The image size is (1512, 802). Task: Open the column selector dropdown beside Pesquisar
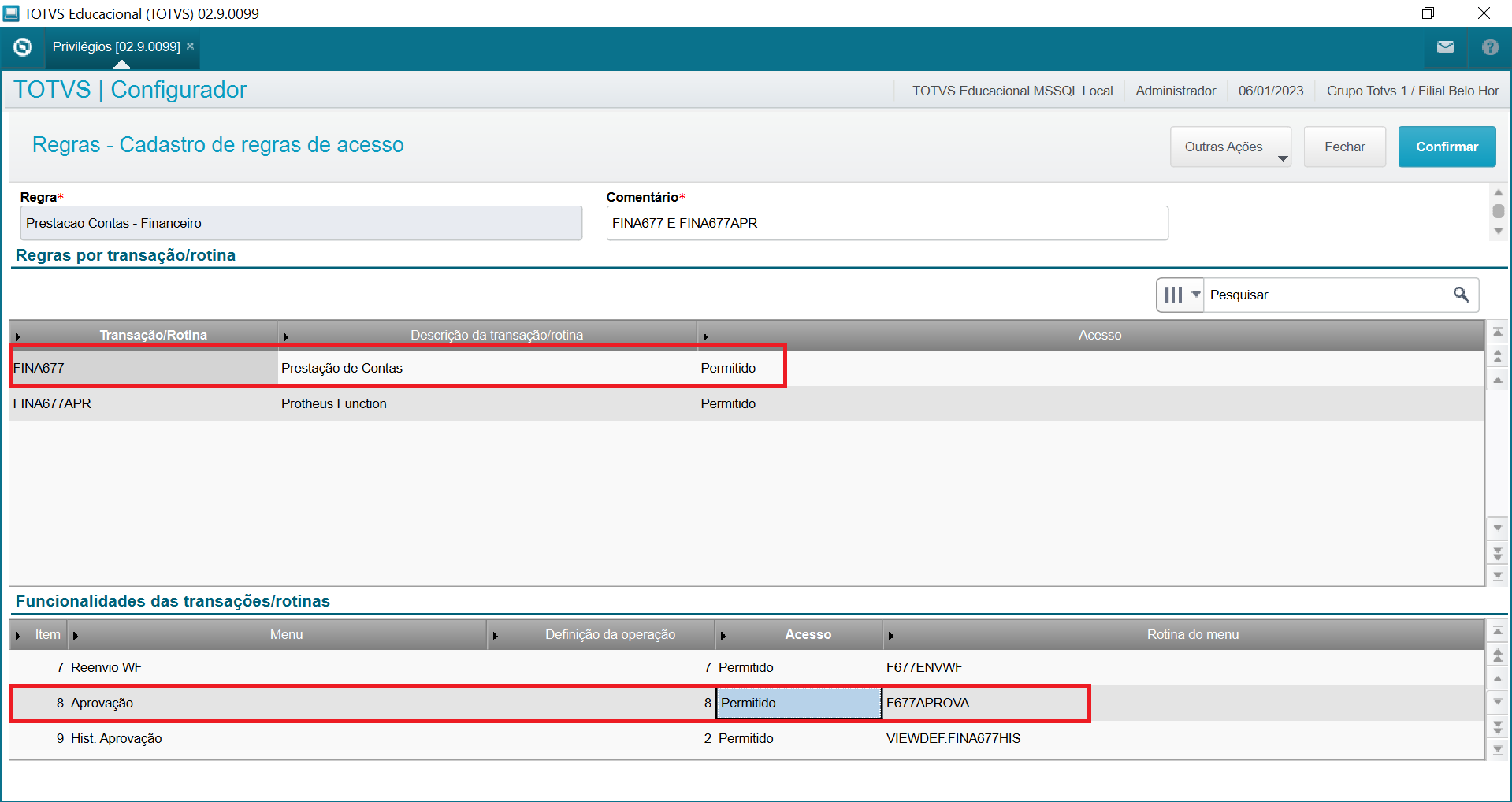point(1180,295)
